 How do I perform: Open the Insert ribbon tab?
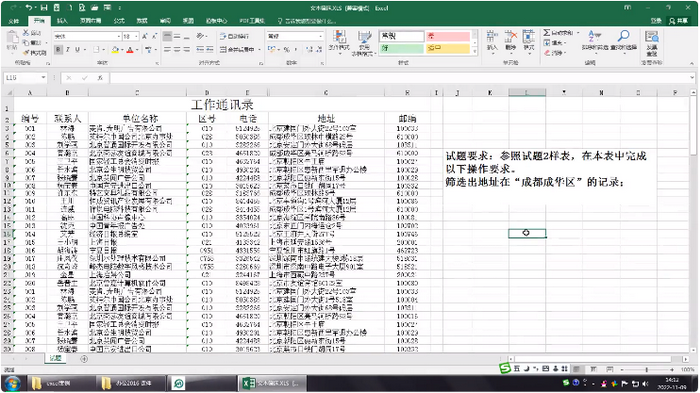coord(62,21)
